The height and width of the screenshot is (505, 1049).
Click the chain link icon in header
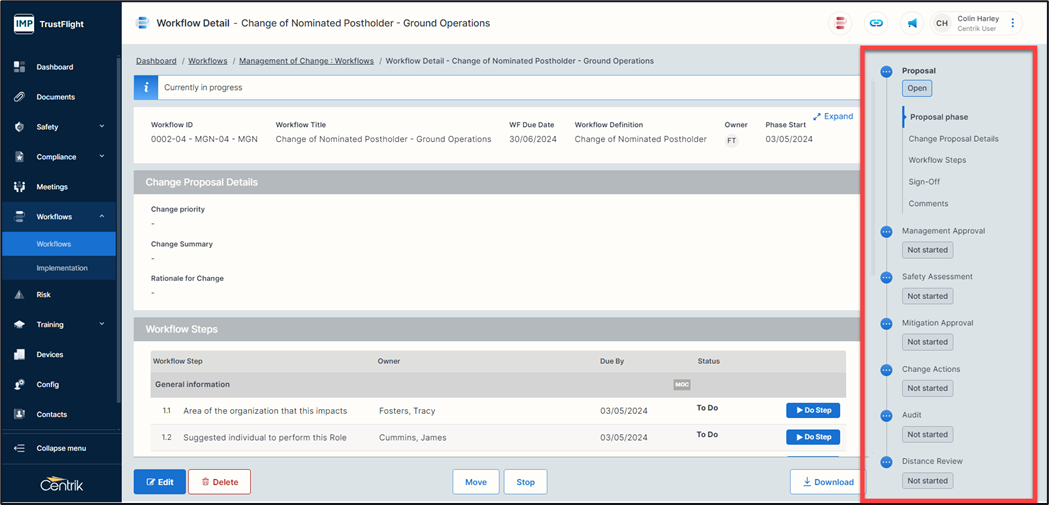[876, 23]
